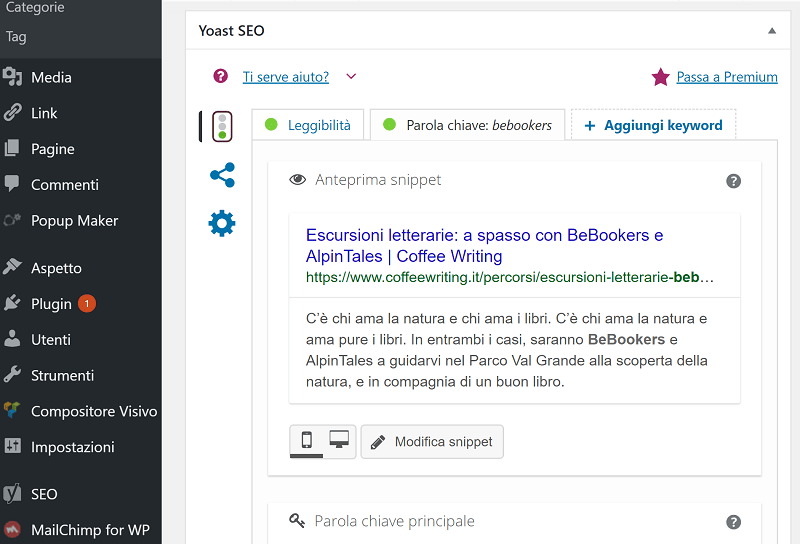The width and height of the screenshot is (800, 544).
Task: Open the Media menu icon
Action: coord(12,77)
